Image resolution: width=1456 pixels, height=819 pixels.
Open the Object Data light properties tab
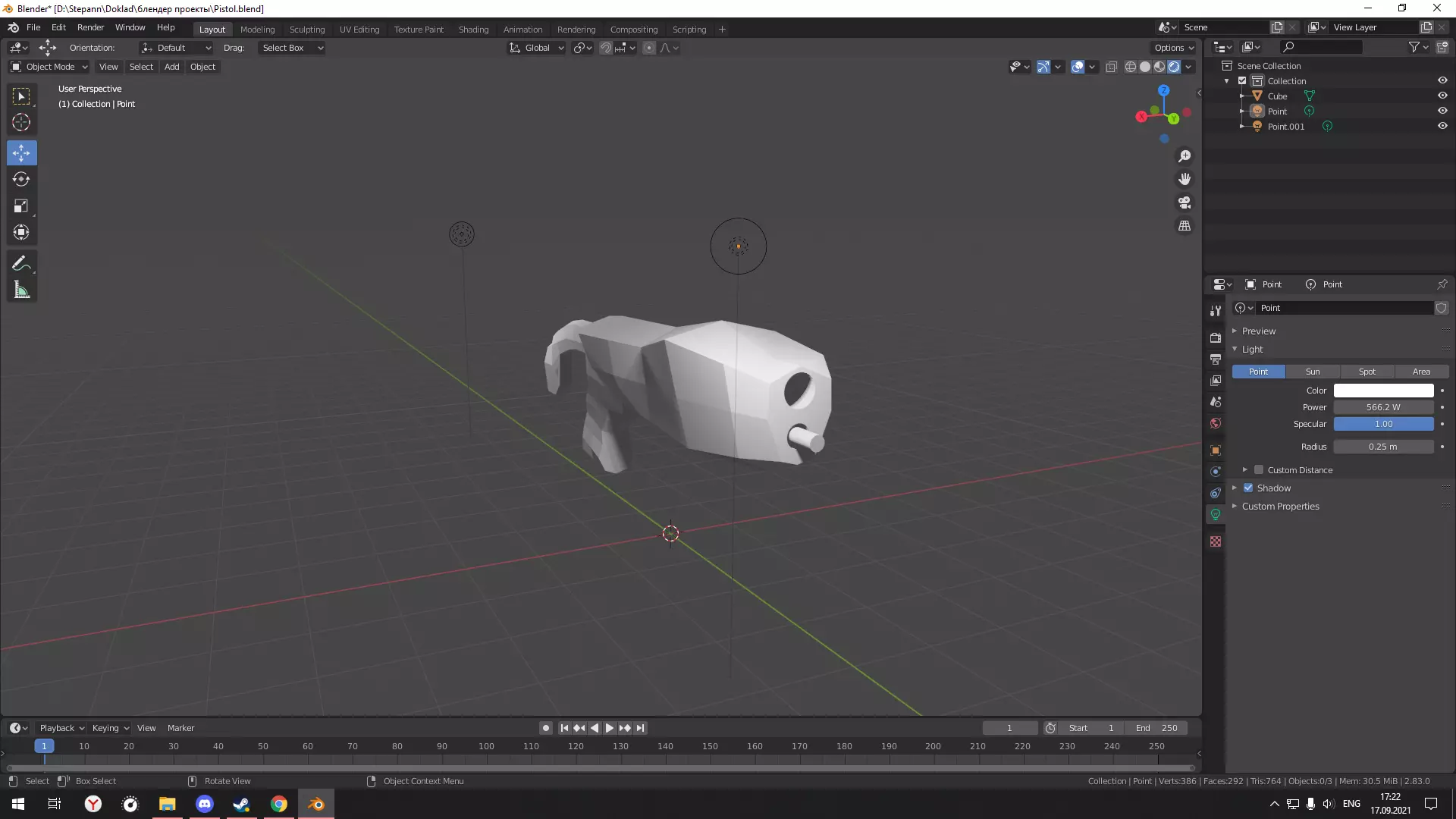pyautogui.click(x=1216, y=515)
